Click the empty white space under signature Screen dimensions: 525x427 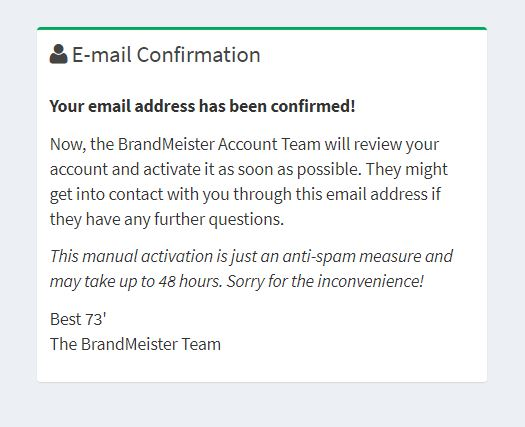(262, 367)
